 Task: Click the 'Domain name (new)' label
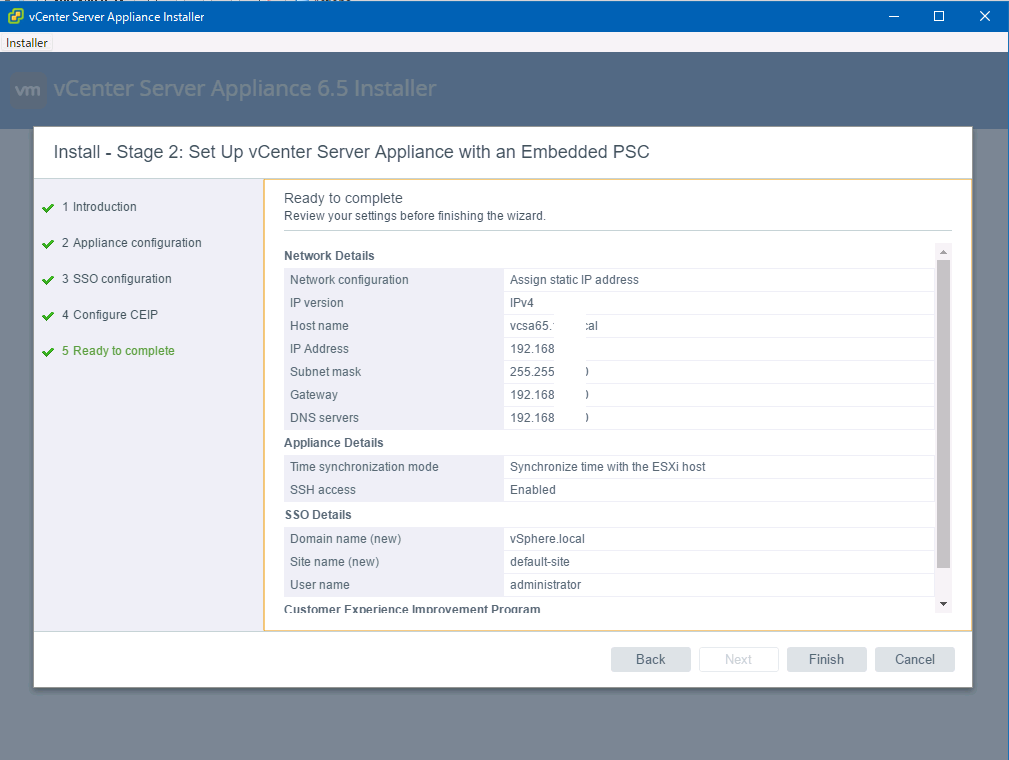[345, 539]
